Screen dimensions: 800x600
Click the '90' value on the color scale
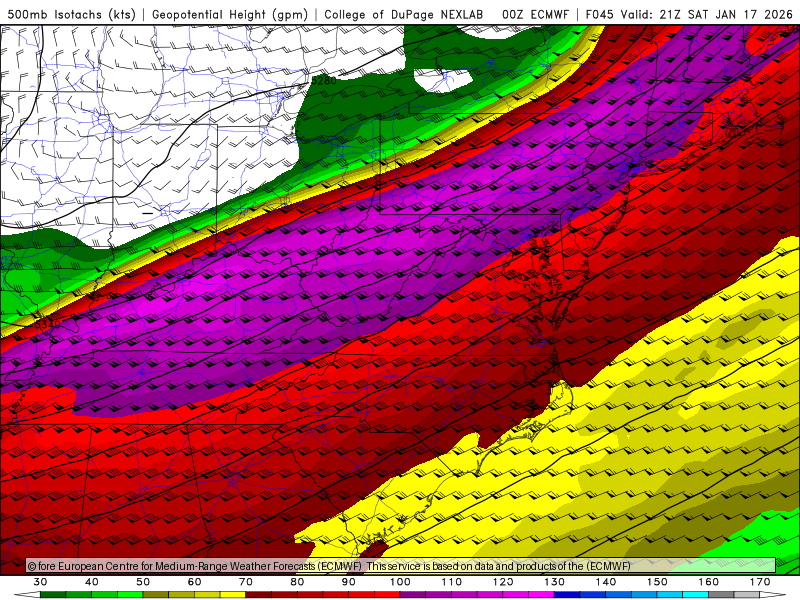pyautogui.click(x=349, y=582)
